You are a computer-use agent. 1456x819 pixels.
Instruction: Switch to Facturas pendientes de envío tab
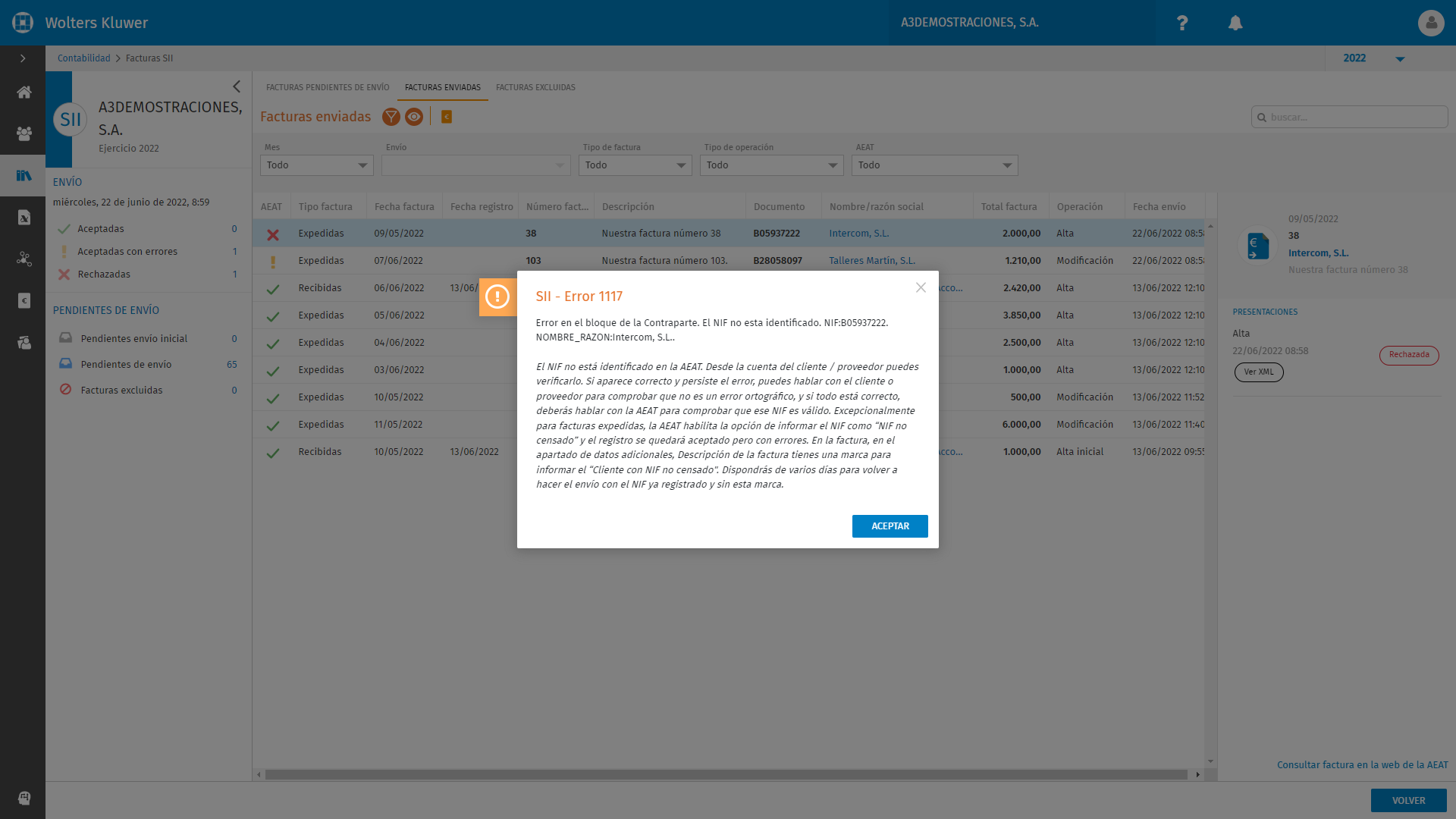tap(328, 87)
